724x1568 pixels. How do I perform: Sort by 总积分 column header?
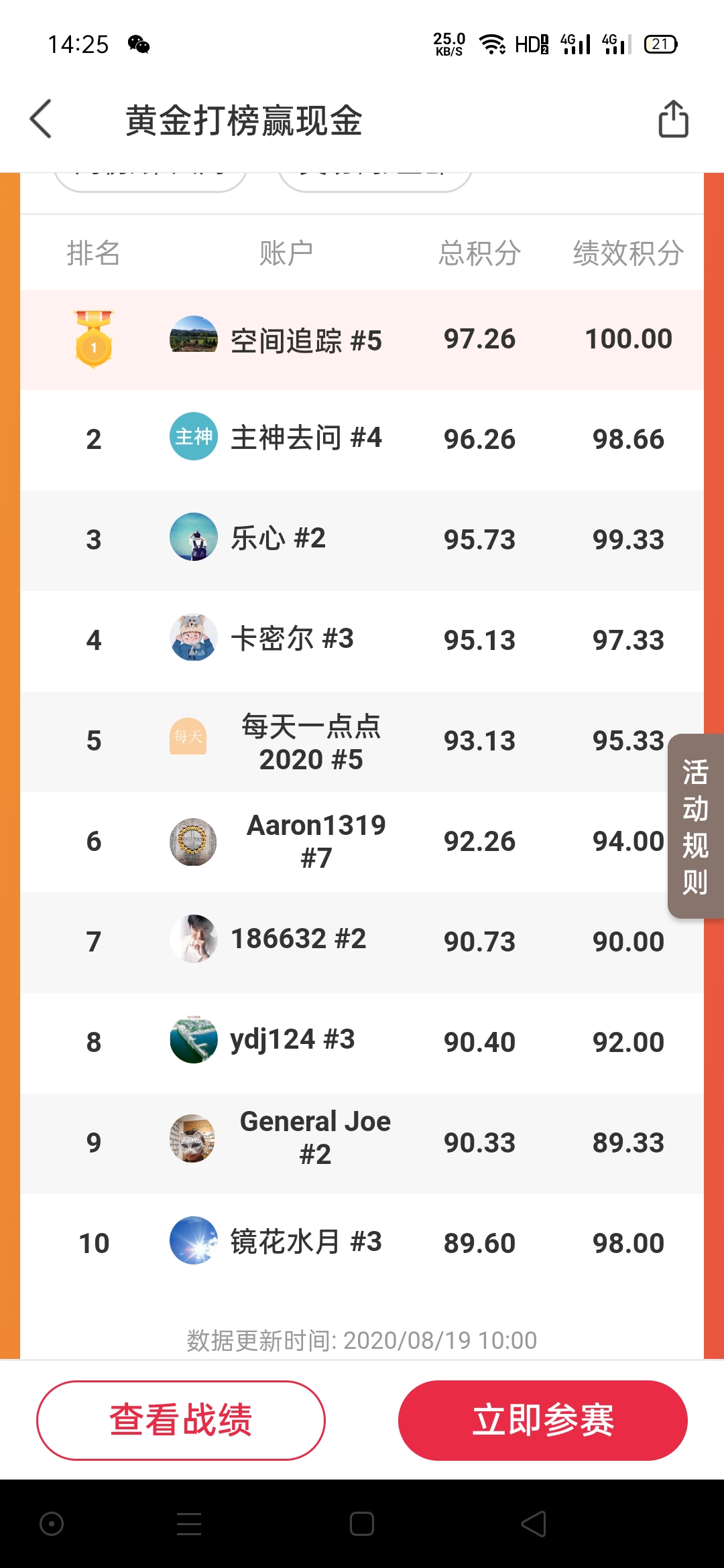coord(479,253)
